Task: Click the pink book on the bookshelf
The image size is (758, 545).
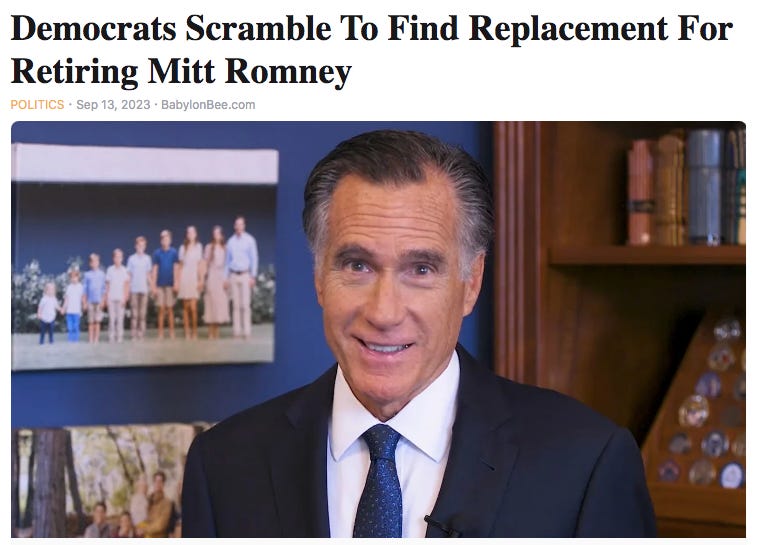Action: coord(641,192)
